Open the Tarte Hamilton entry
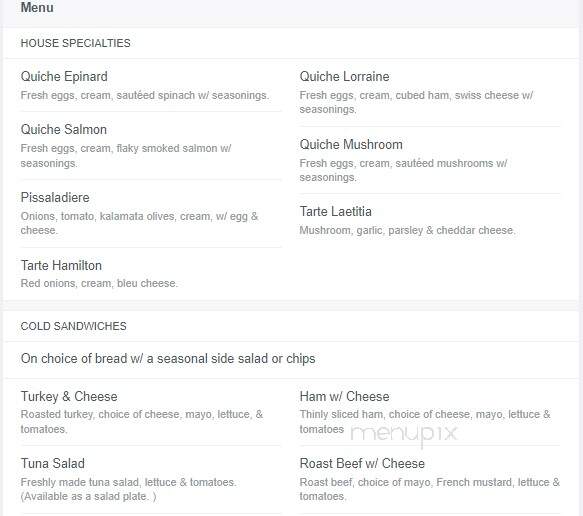The width and height of the screenshot is (583, 516). pos(61,265)
